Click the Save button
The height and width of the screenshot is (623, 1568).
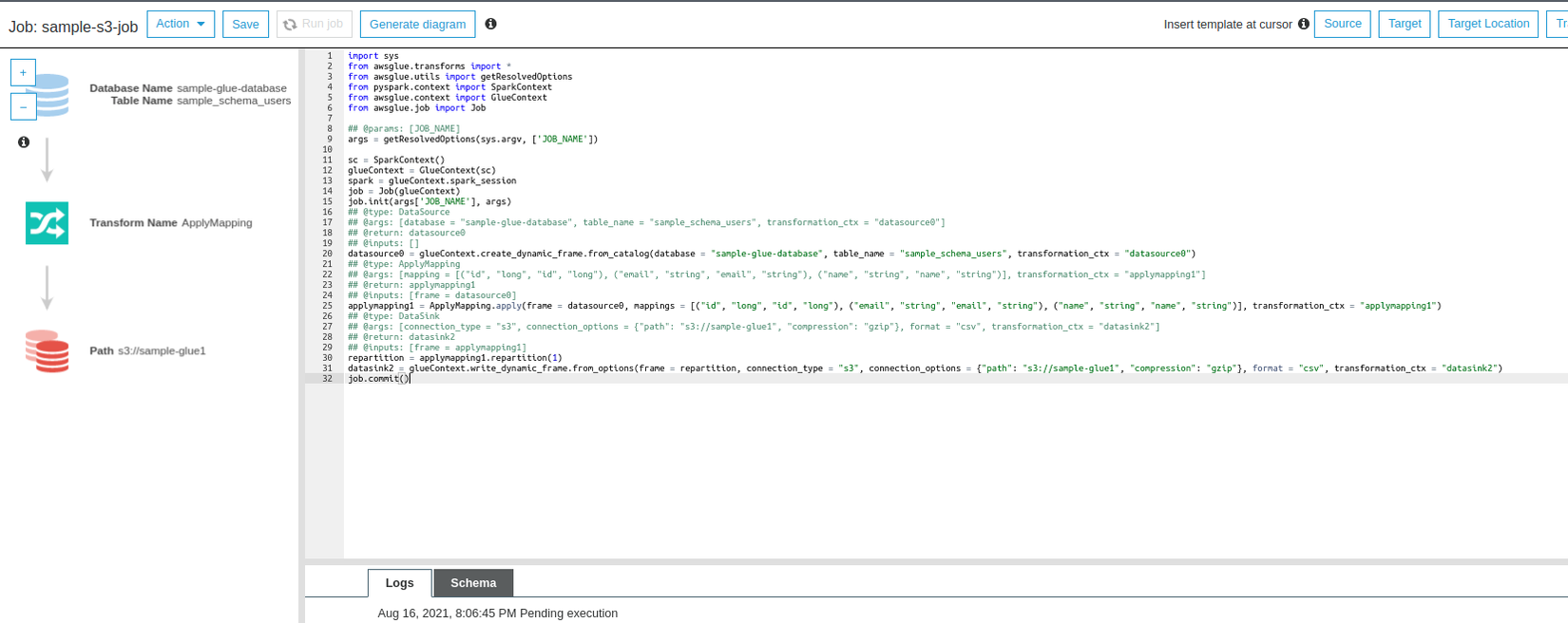(245, 24)
